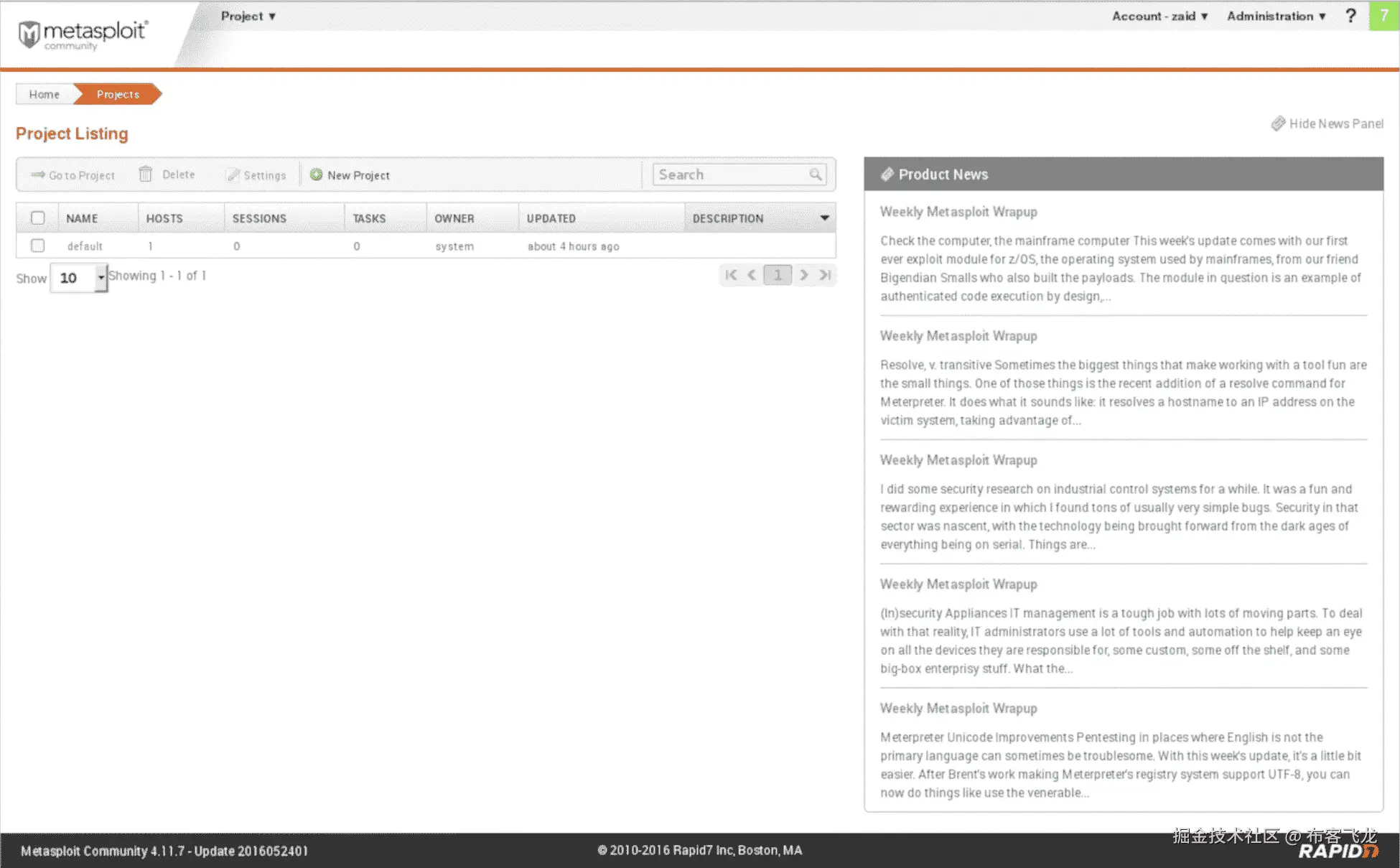Select all projects with header checkbox

pyautogui.click(x=38, y=218)
